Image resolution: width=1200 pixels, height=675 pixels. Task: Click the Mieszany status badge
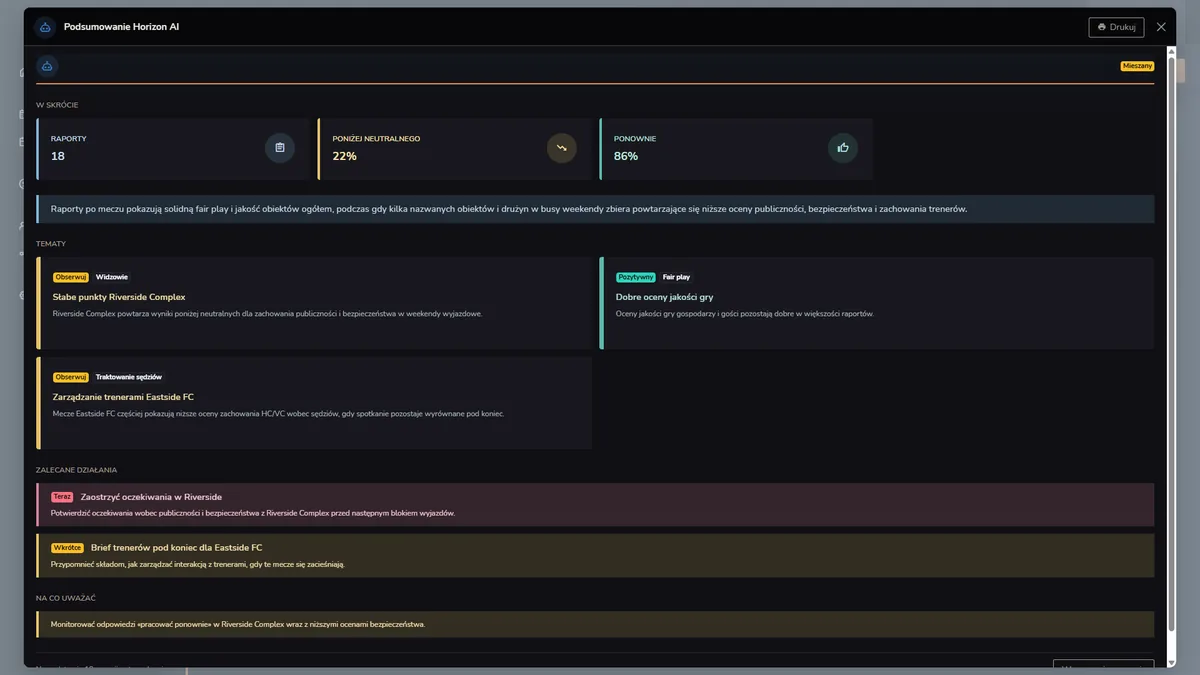(x=1138, y=66)
